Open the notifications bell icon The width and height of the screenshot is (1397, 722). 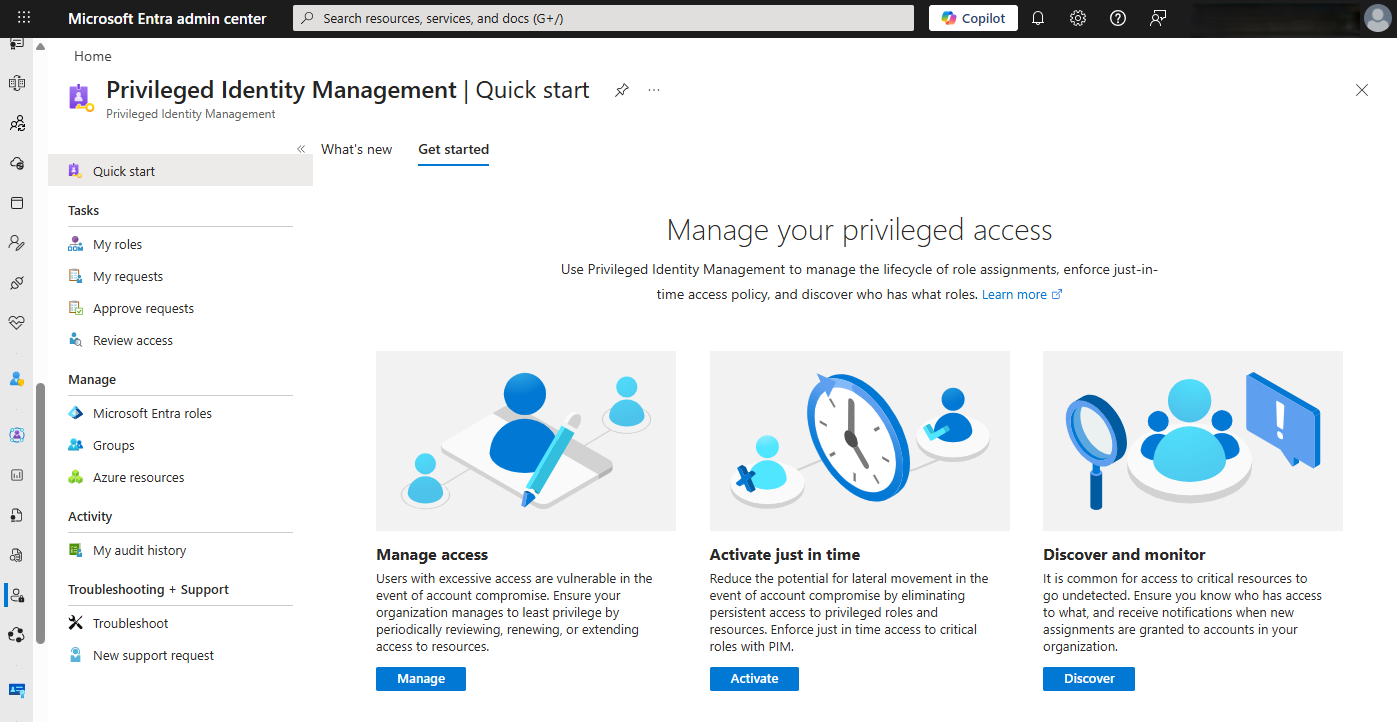[x=1038, y=17]
